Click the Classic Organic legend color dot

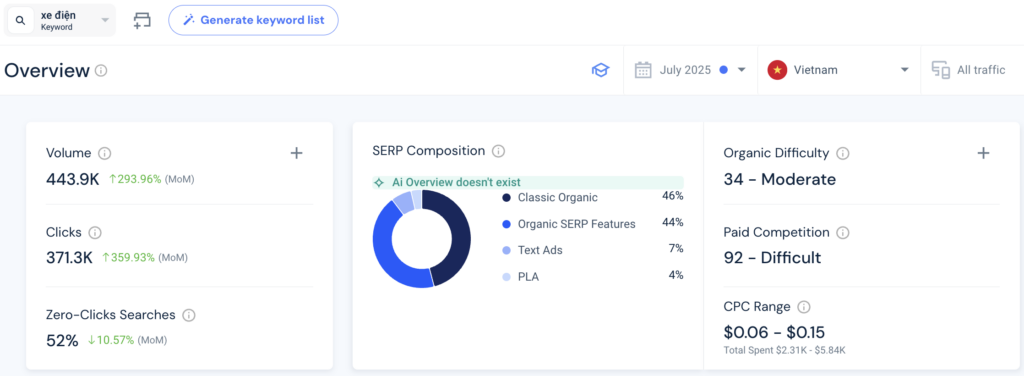pyautogui.click(x=506, y=198)
